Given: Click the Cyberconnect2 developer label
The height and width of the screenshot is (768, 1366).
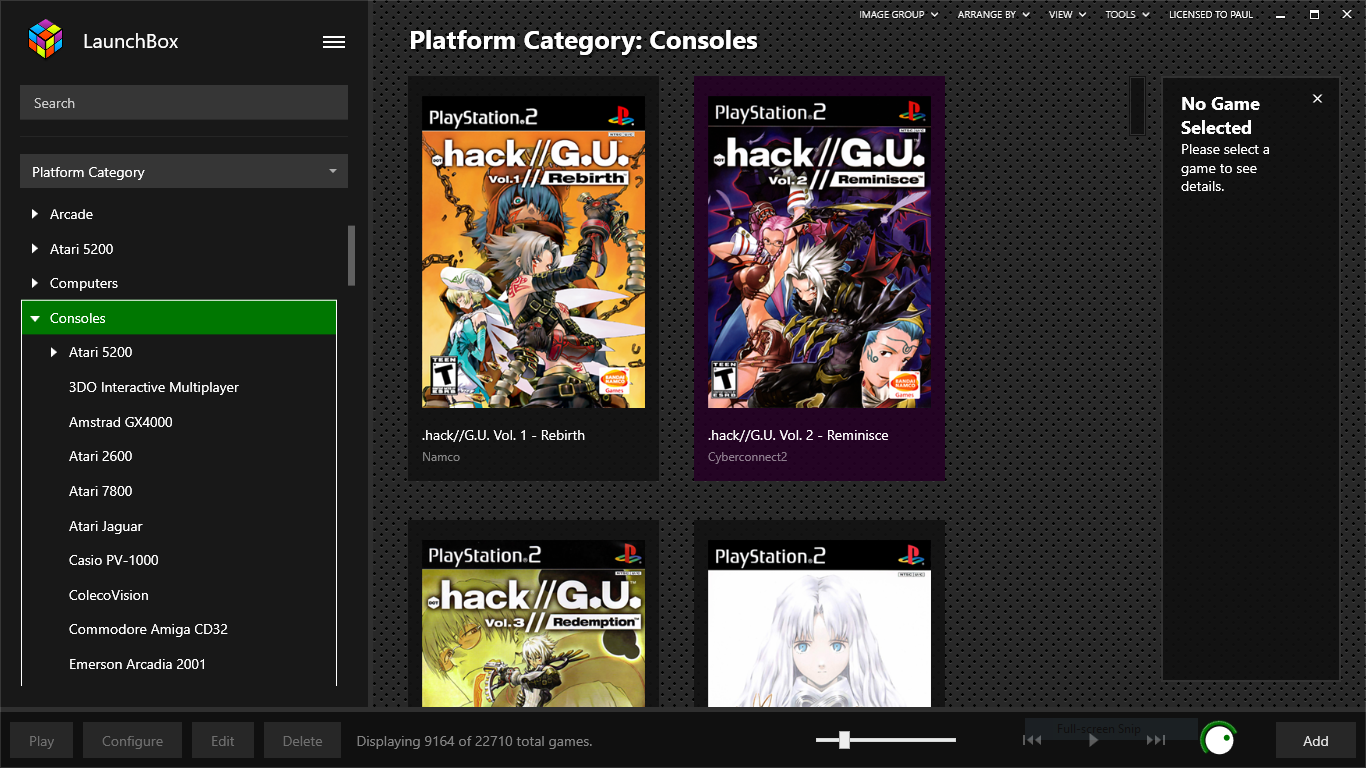Looking at the screenshot, I should [x=747, y=457].
